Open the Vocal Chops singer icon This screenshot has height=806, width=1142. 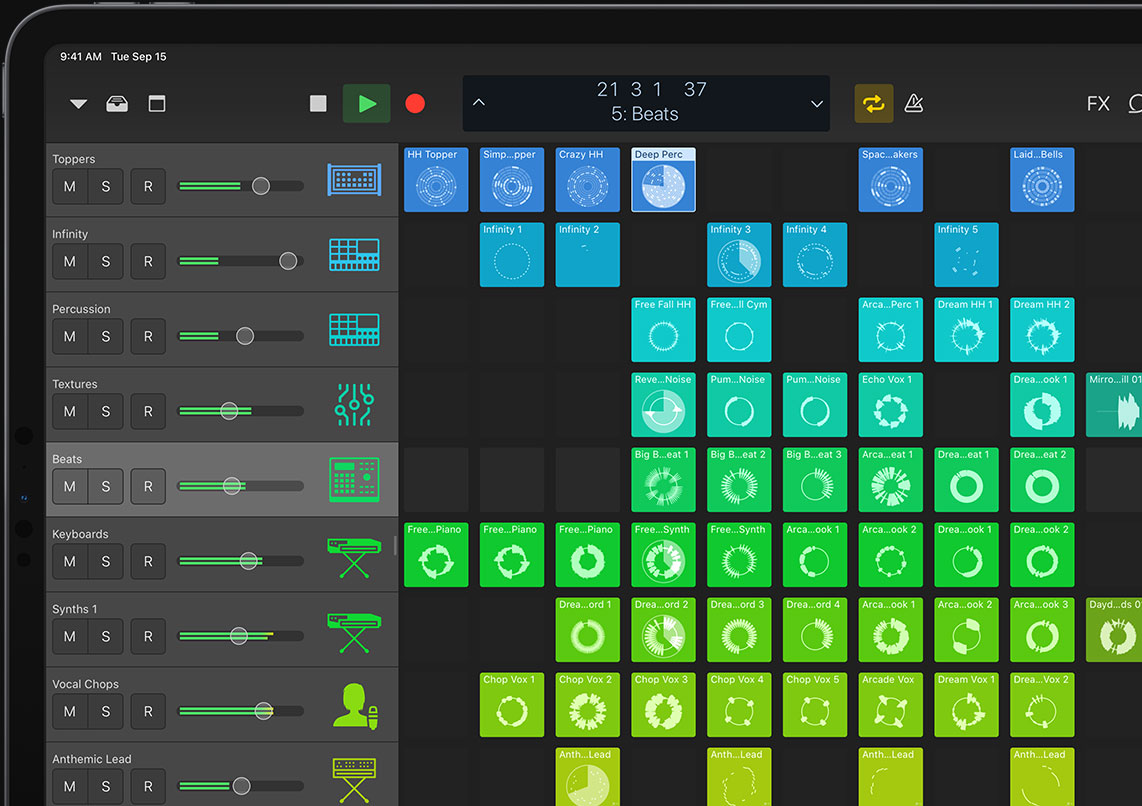pyautogui.click(x=355, y=706)
